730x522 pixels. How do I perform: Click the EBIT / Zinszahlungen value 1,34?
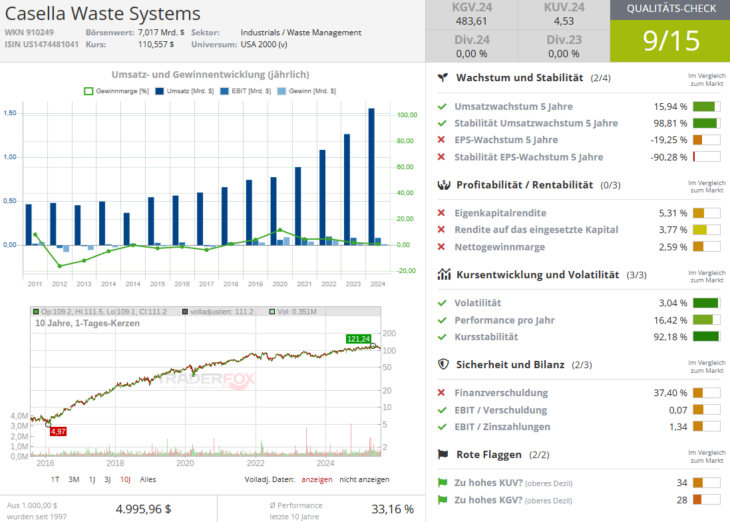(678, 427)
